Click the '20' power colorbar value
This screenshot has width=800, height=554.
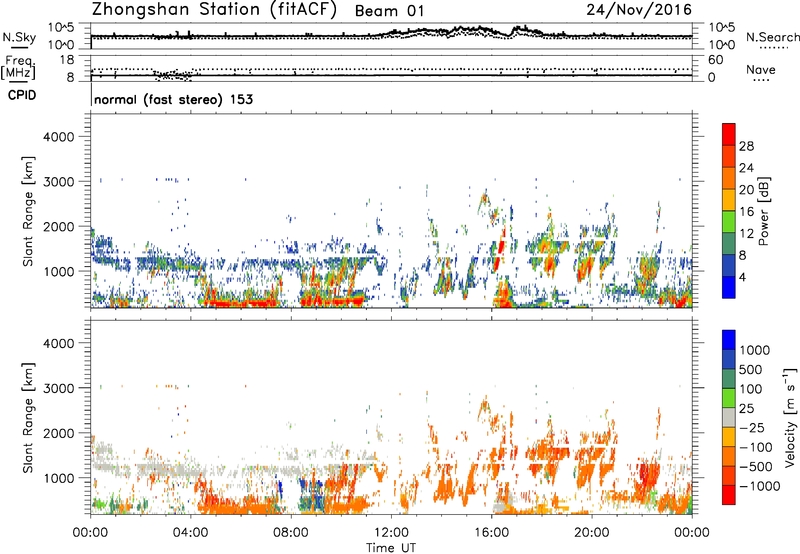(746, 190)
